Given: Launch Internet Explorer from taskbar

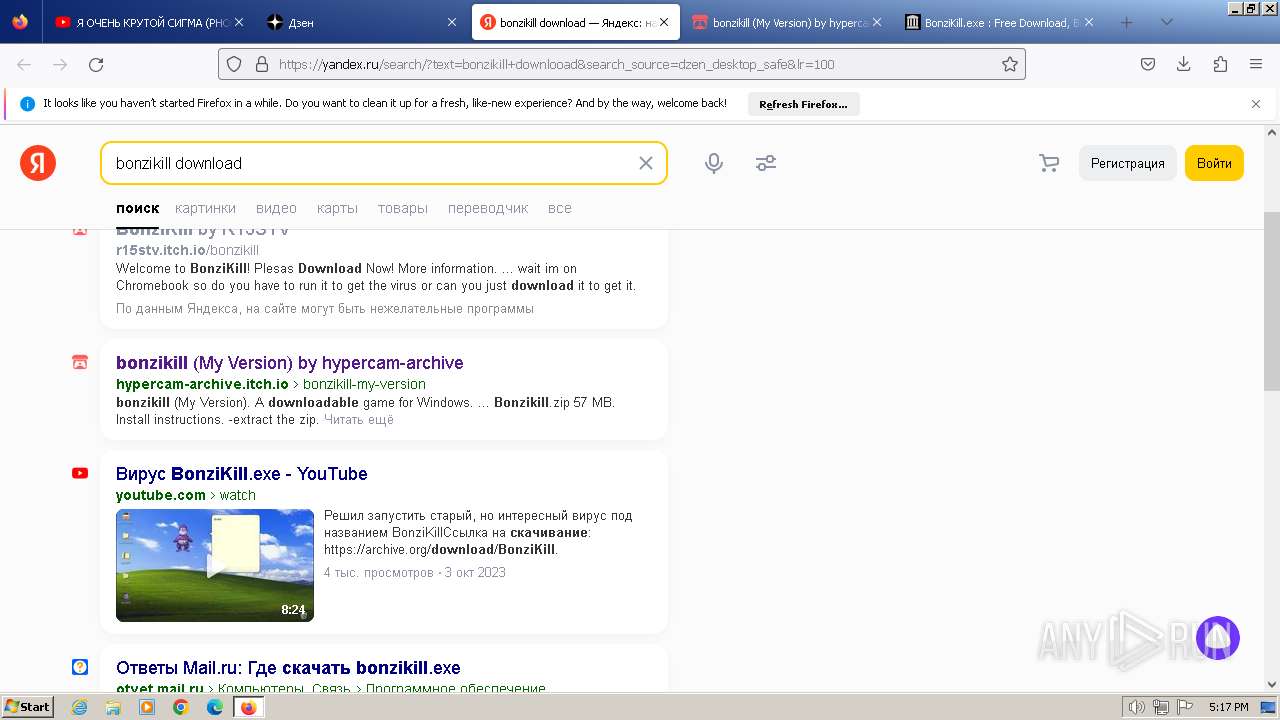Looking at the screenshot, I should coord(80,707).
